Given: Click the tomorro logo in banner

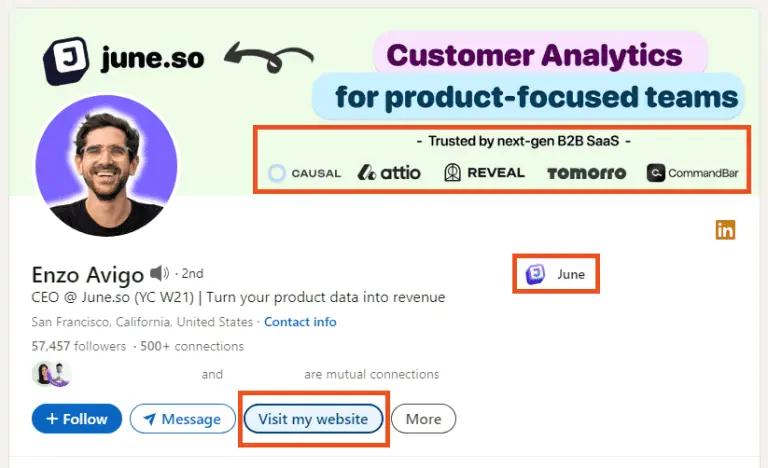Looking at the screenshot, I should [586, 173].
